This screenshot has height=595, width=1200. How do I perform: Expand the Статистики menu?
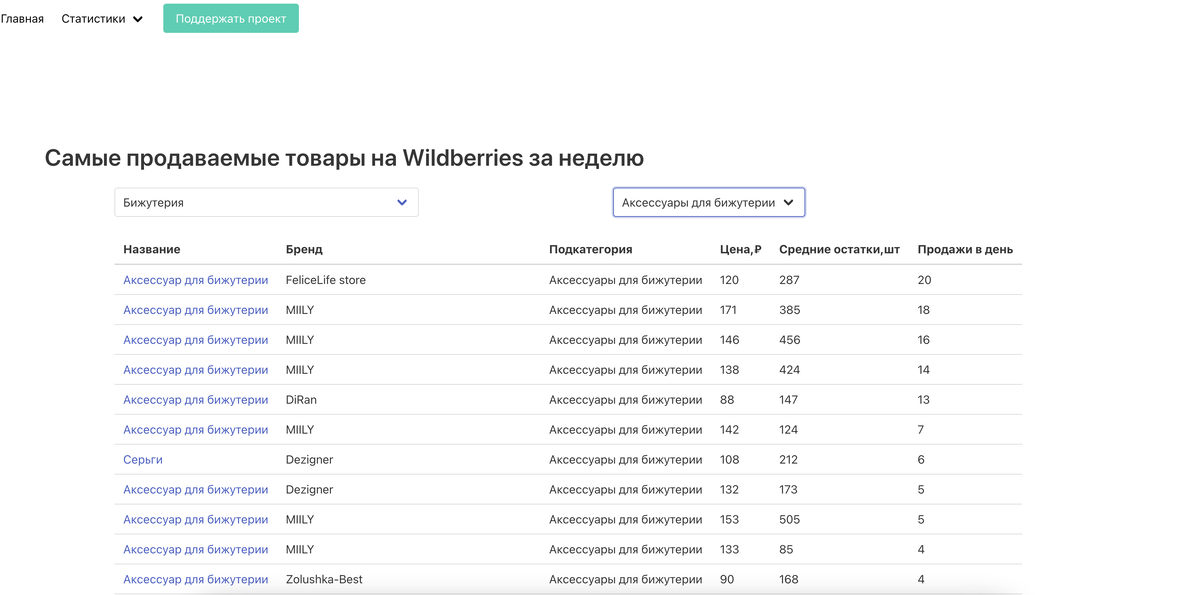[102, 19]
